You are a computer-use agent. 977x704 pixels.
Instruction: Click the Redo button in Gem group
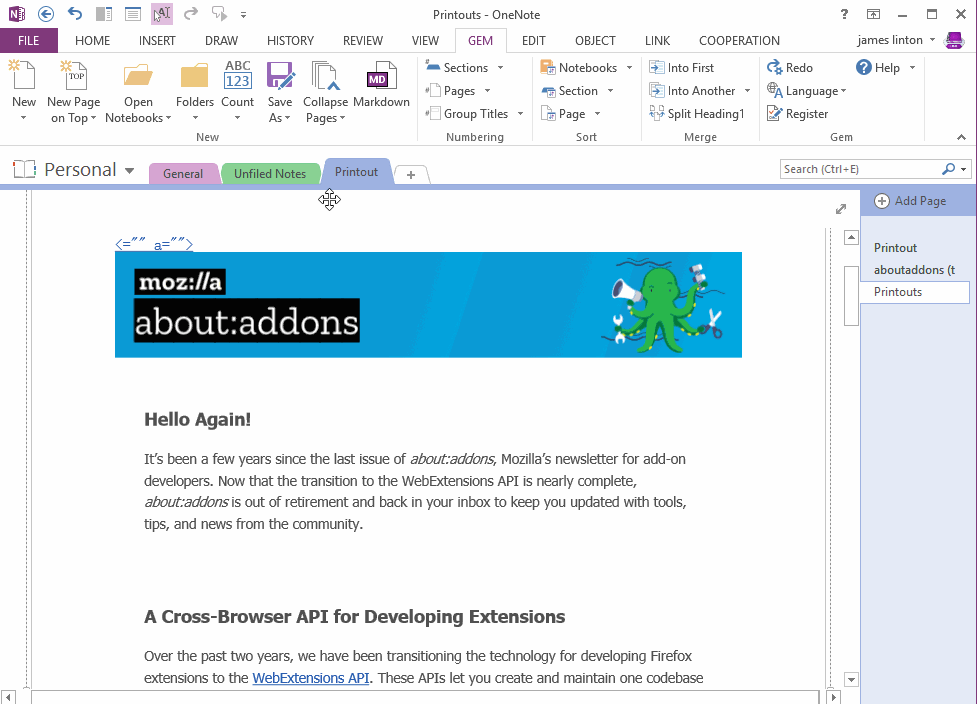pos(790,67)
